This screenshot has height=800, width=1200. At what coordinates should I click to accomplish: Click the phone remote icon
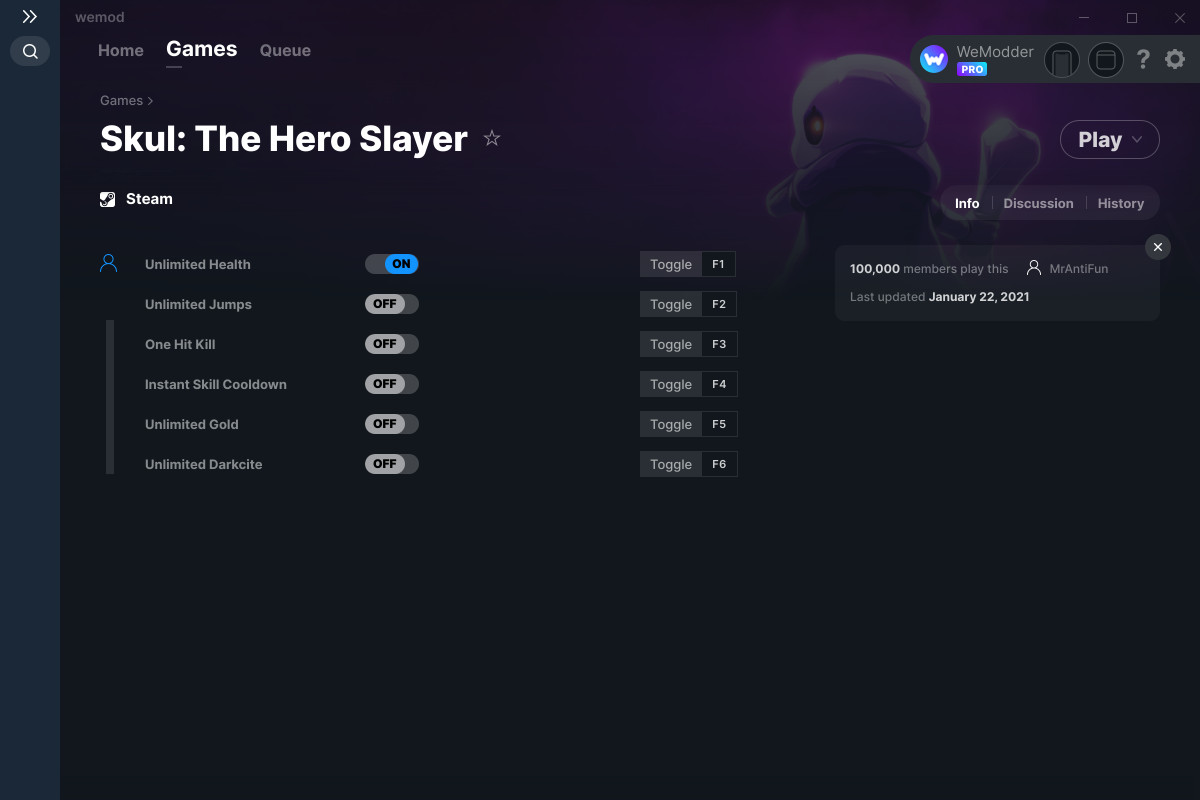click(x=1062, y=61)
